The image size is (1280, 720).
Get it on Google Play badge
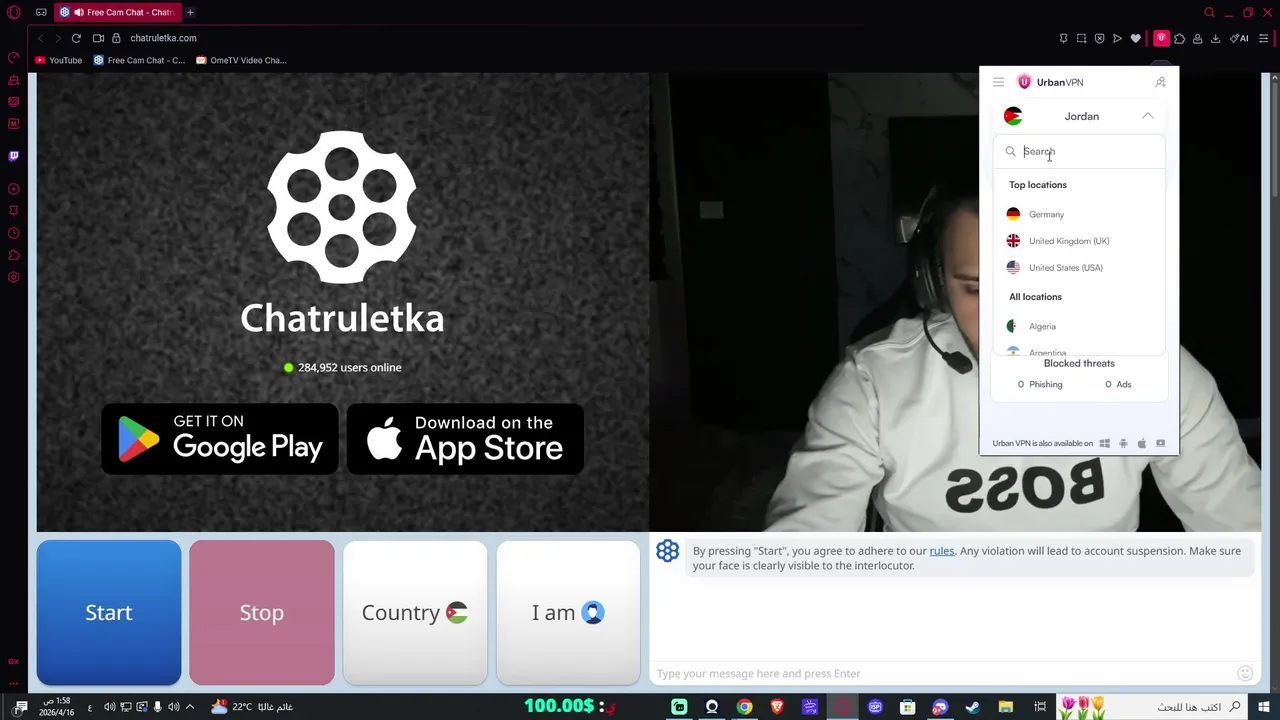[x=220, y=438]
